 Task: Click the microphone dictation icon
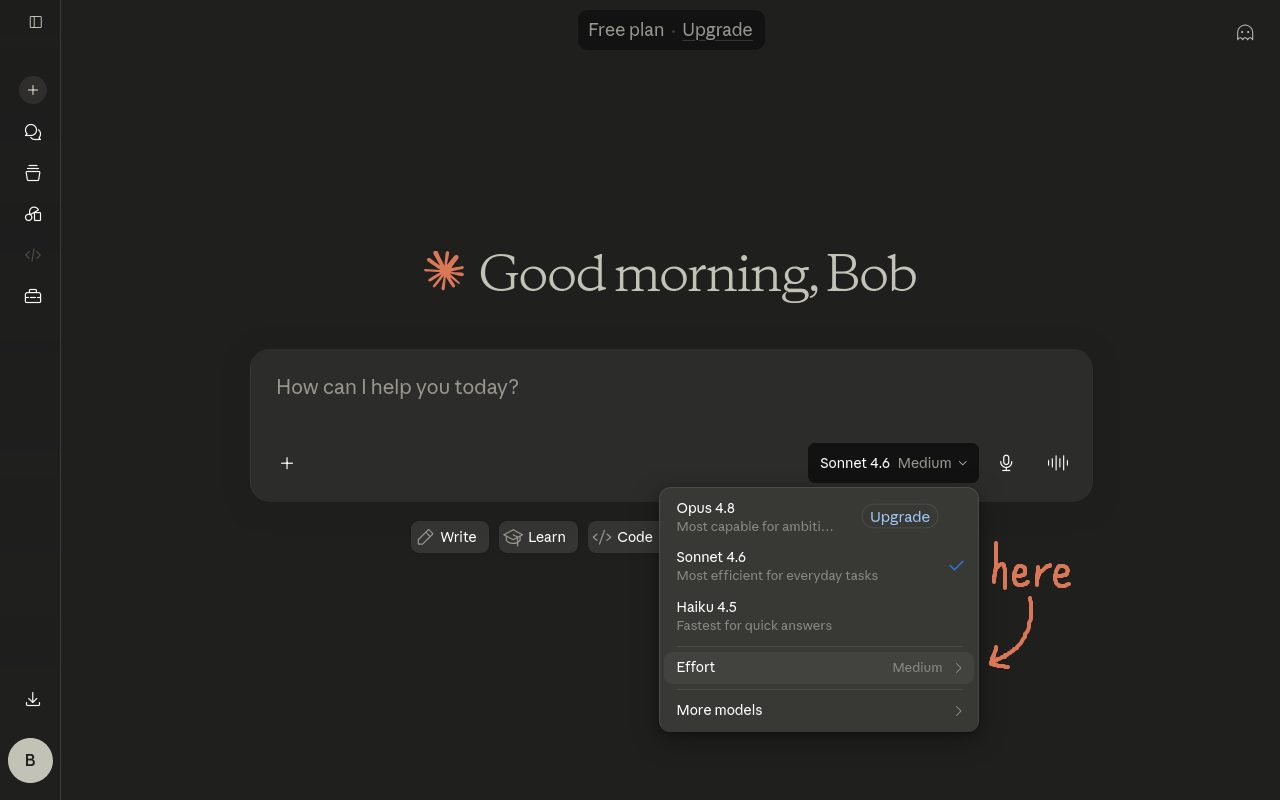coord(1006,463)
